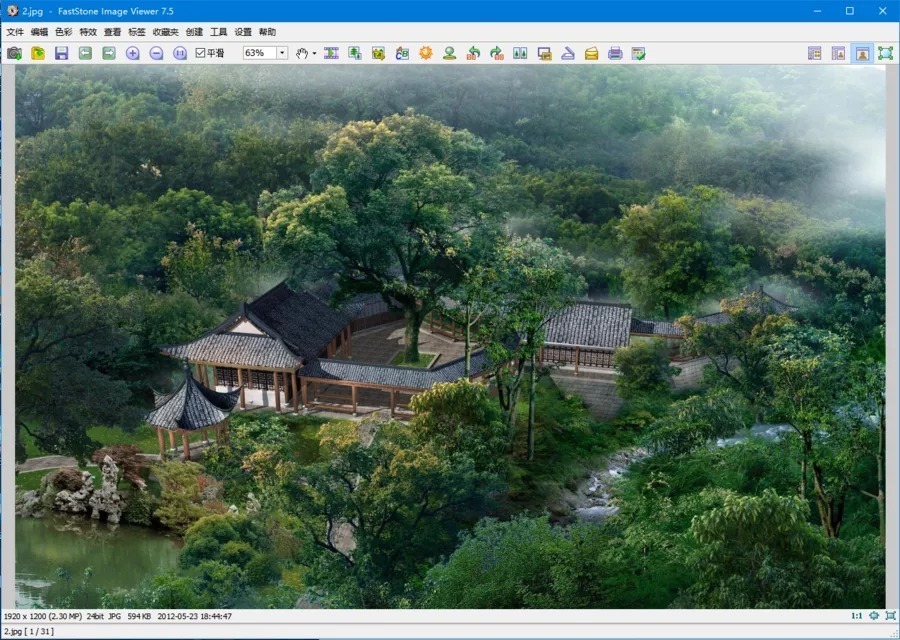The width and height of the screenshot is (900, 640).
Task: Click the 1:1 actual size button
Action: 856,616
